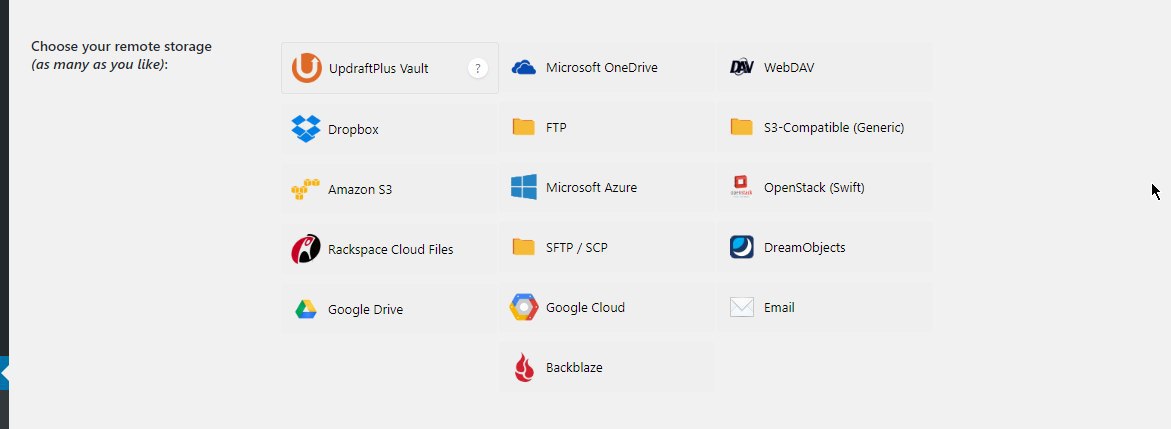Viewport: 1171px width, 429px height.
Task: Click the Amazon S3 cubes icon
Action: pyautogui.click(x=305, y=189)
